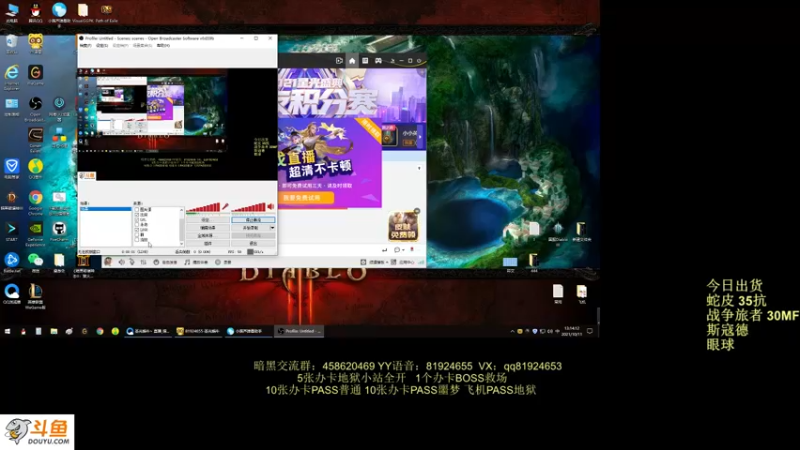This screenshot has height=450, width=800.
Task: Click the OBS Edit Scene button
Action: click(208, 228)
